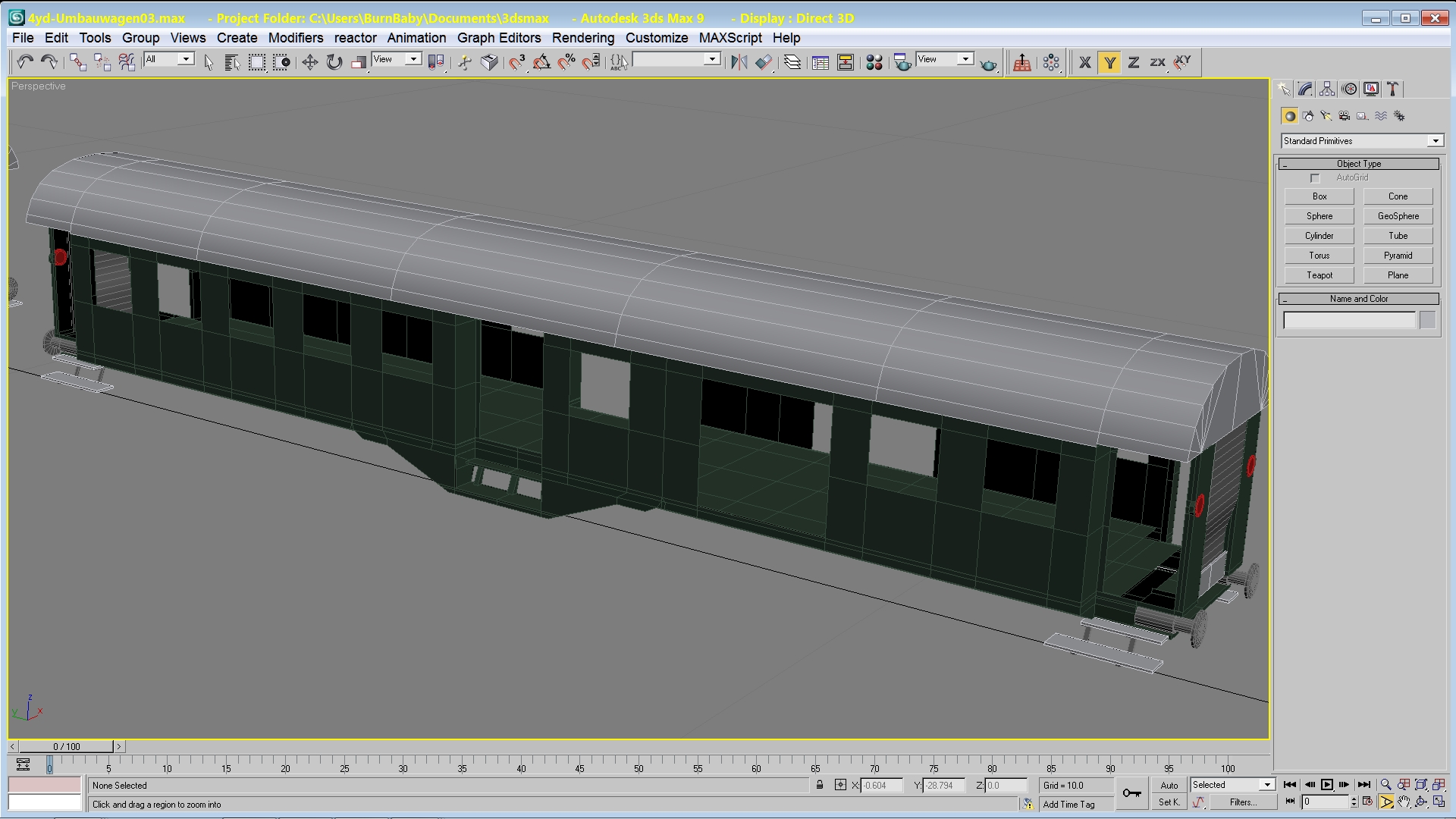This screenshot has width=1456, height=819.
Task: Restrict transform to Z axis
Action: point(1134,62)
